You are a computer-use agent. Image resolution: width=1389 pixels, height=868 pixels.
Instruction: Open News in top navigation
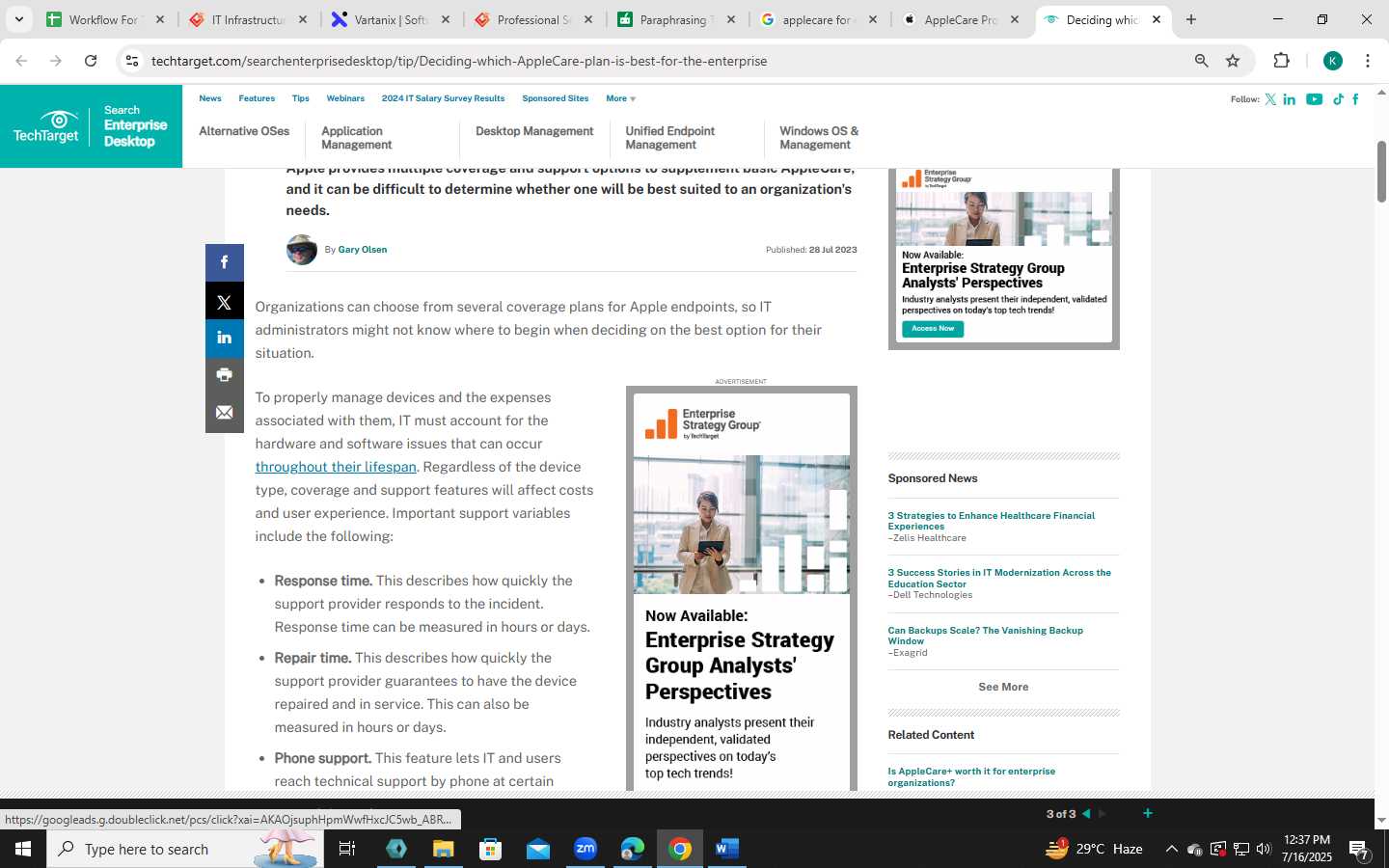tap(210, 98)
